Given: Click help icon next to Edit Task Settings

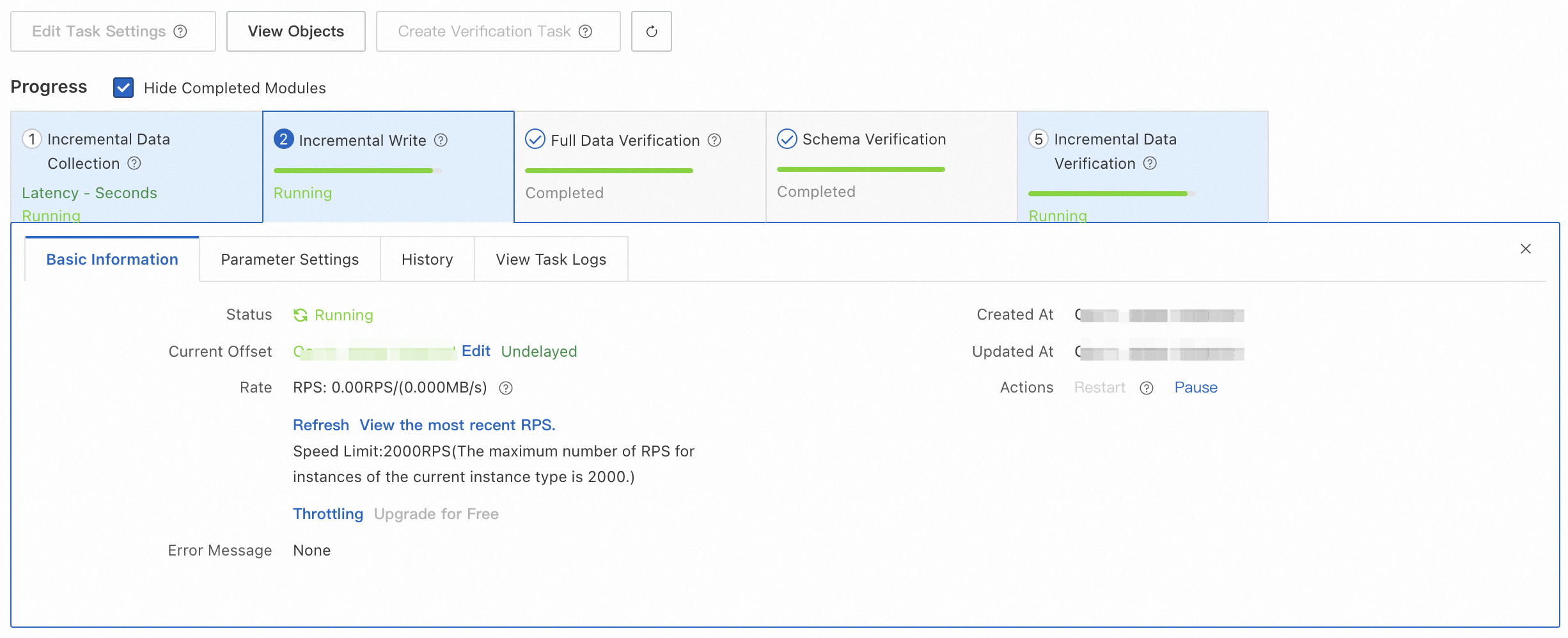Looking at the screenshot, I should coord(181,31).
